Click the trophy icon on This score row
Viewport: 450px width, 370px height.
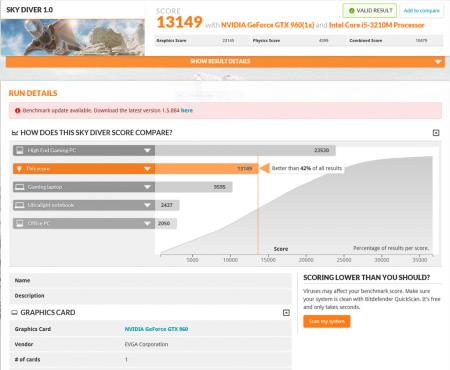tap(20, 169)
